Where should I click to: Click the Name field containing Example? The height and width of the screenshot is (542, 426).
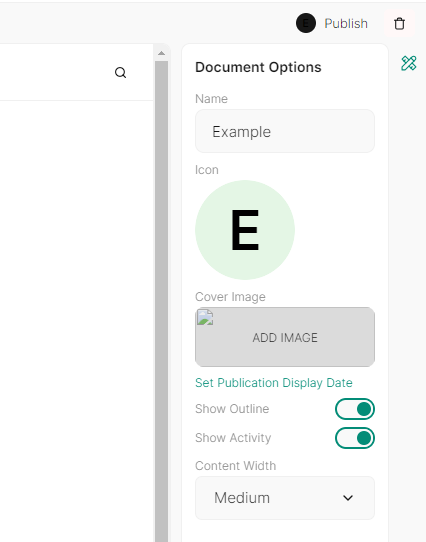[285, 131]
